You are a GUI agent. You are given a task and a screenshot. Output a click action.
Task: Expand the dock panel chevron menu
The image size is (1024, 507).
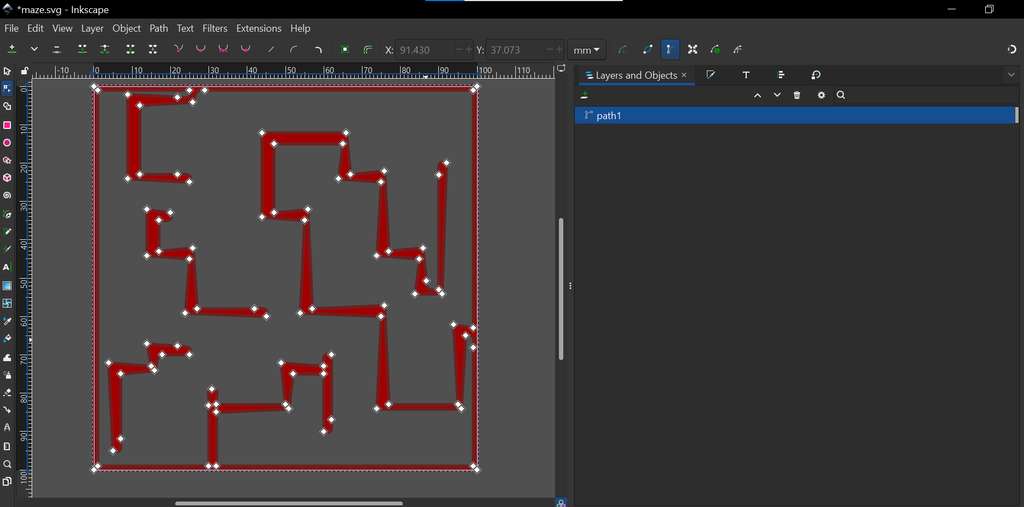click(1011, 75)
